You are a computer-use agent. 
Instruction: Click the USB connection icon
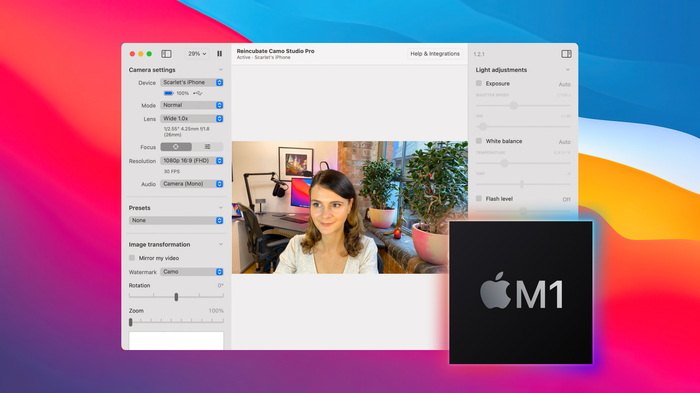(198, 93)
